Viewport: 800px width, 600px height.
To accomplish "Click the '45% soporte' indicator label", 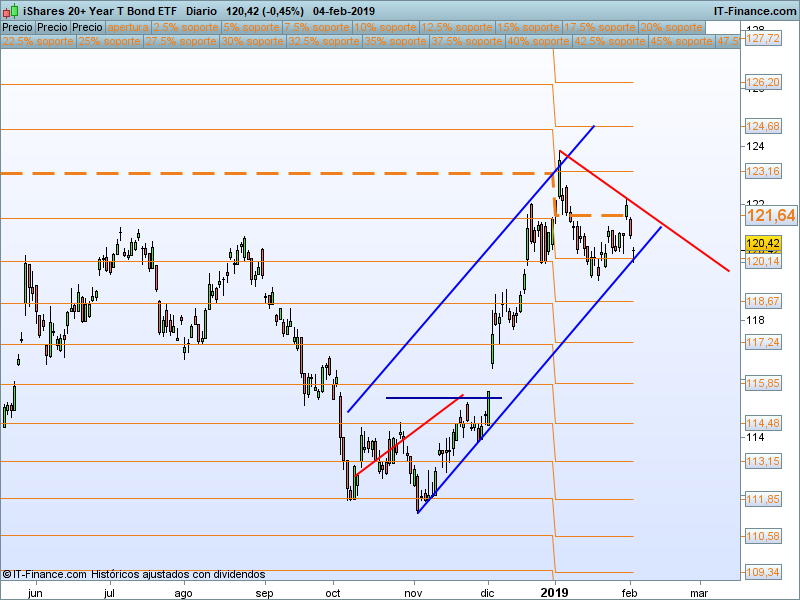I will pos(681,41).
